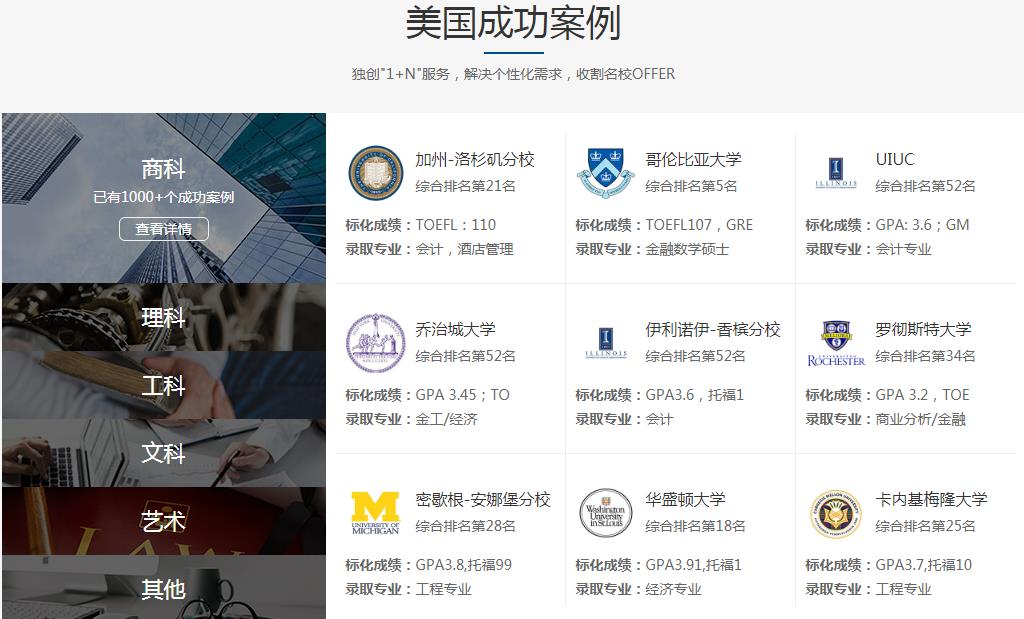Viewport: 1024px width, 619px height.
Task: Click 综合排名第5名 ranking text
Action: pyautogui.click(x=691, y=186)
